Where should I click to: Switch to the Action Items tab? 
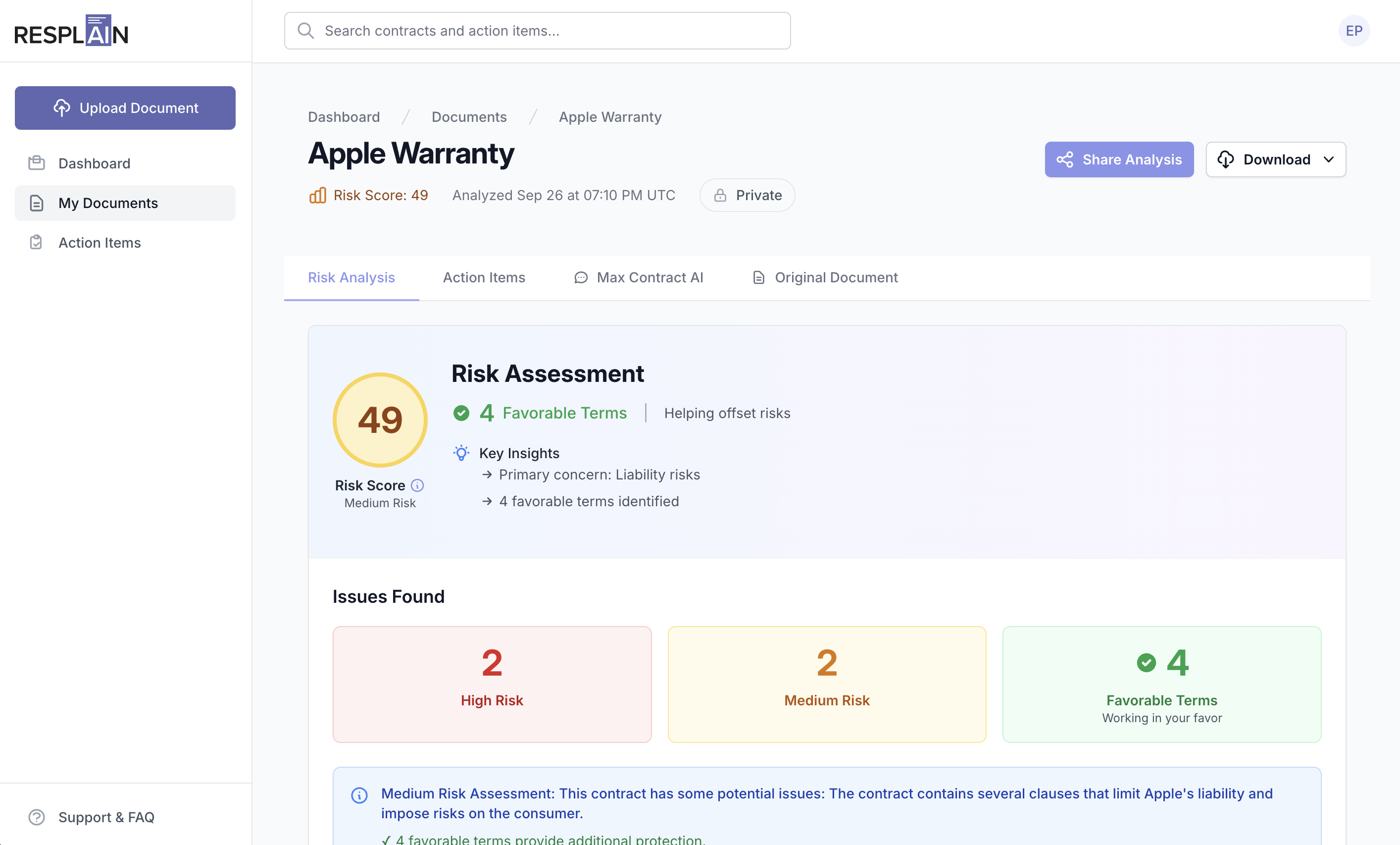(484, 277)
